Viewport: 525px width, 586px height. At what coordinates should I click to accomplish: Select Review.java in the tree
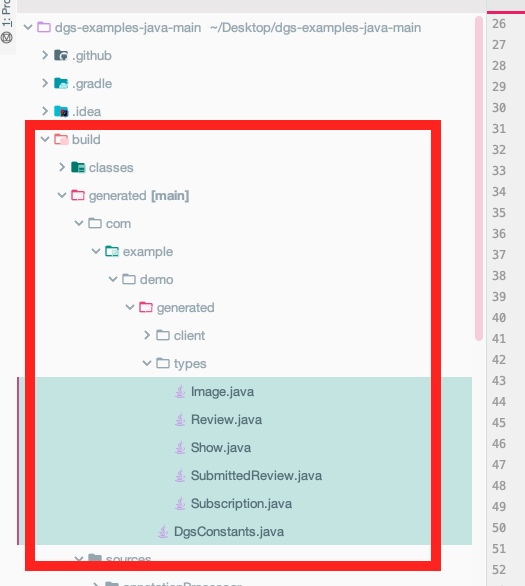pyautogui.click(x=226, y=420)
